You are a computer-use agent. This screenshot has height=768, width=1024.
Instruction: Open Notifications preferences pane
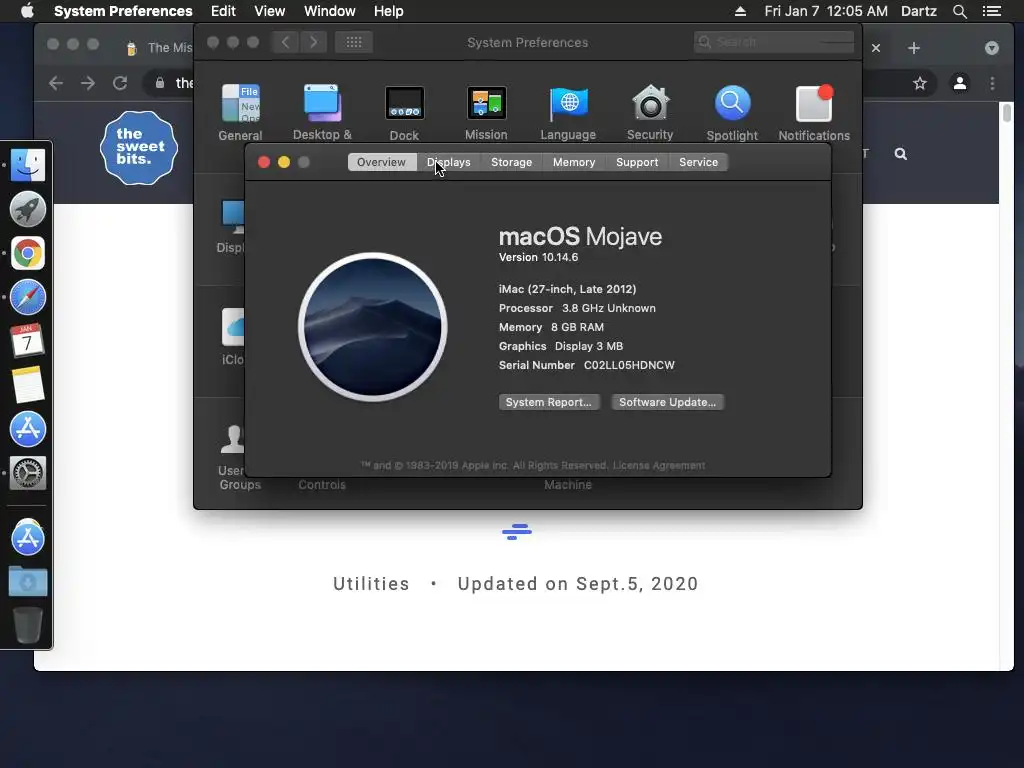click(x=814, y=112)
